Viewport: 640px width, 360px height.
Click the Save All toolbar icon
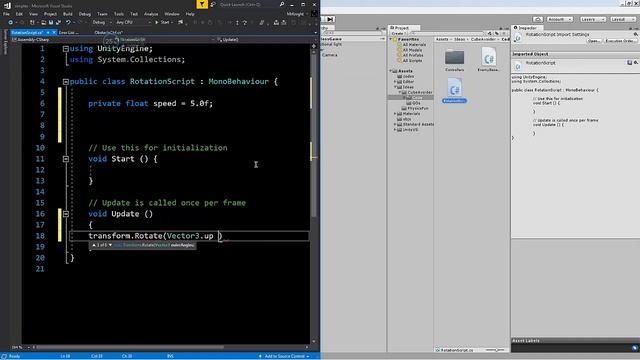[58, 22]
